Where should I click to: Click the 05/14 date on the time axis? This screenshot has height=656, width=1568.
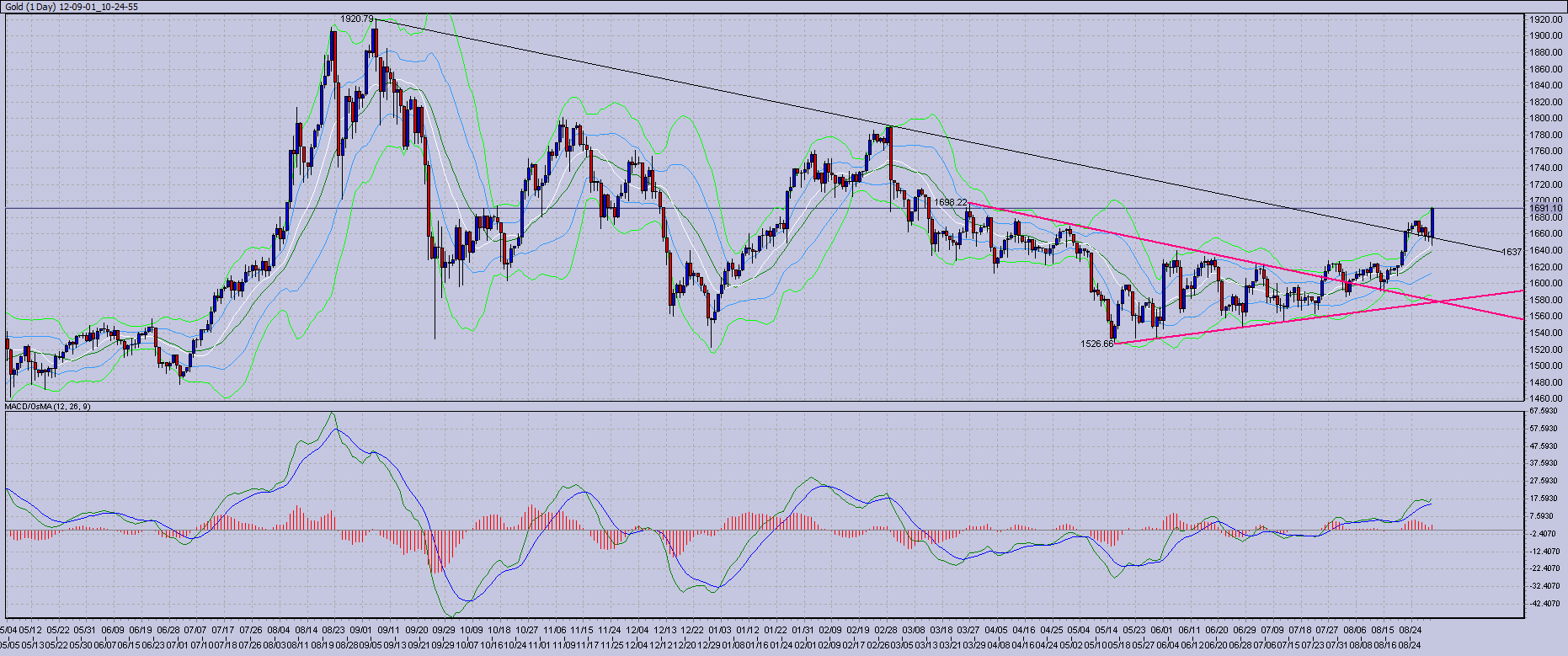pyautogui.click(x=1107, y=630)
